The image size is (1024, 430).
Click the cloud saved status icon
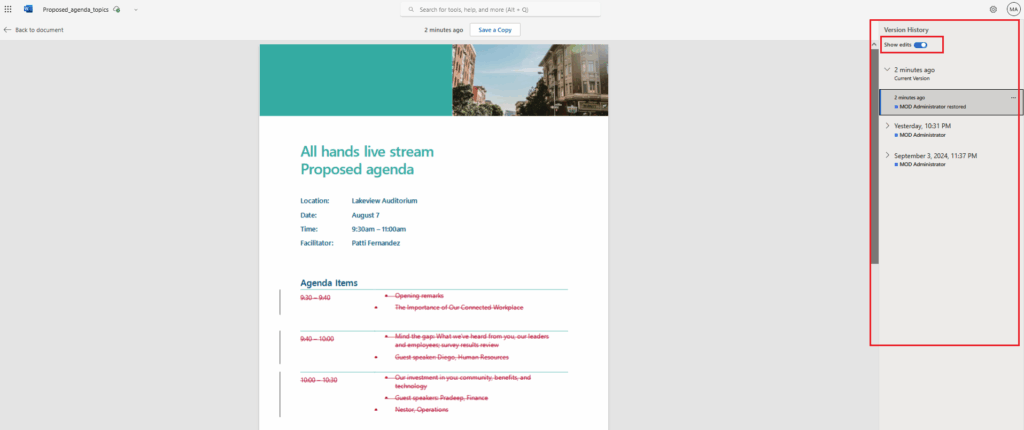pyautogui.click(x=116, y=10)
